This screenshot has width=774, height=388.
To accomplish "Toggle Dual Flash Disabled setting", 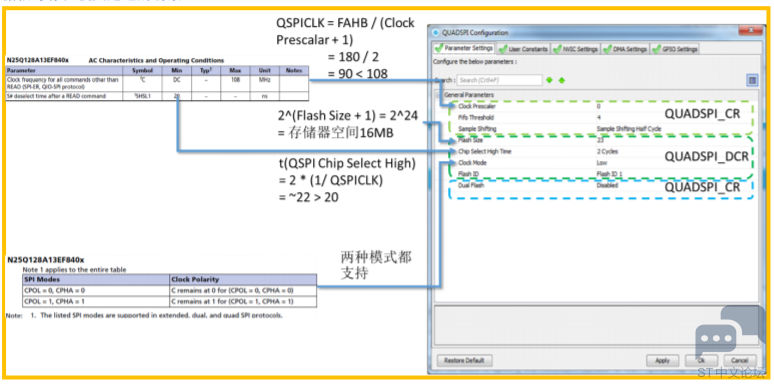I will point(607,186).
